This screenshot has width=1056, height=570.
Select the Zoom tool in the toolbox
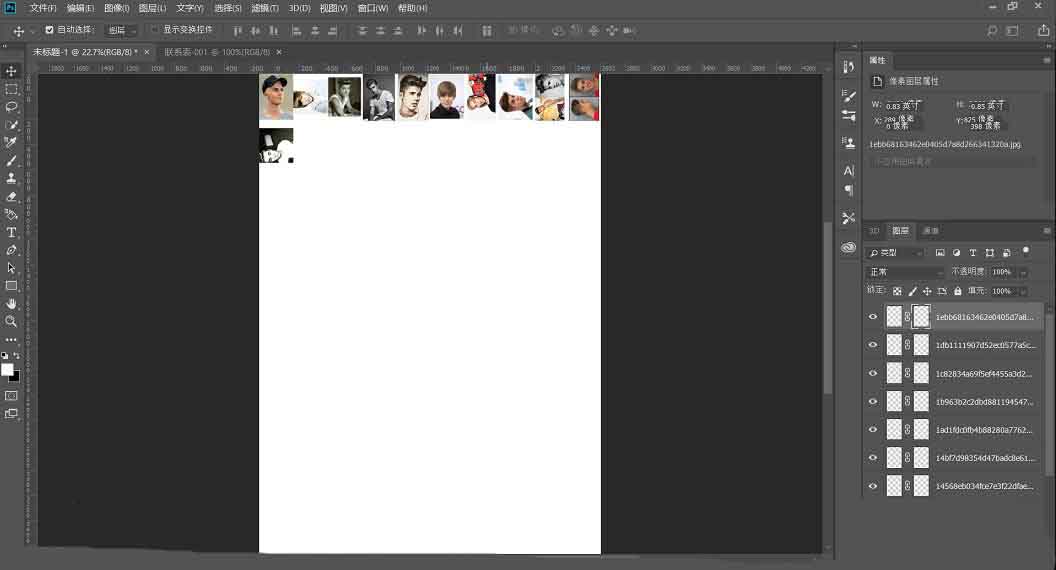[11, 321]
